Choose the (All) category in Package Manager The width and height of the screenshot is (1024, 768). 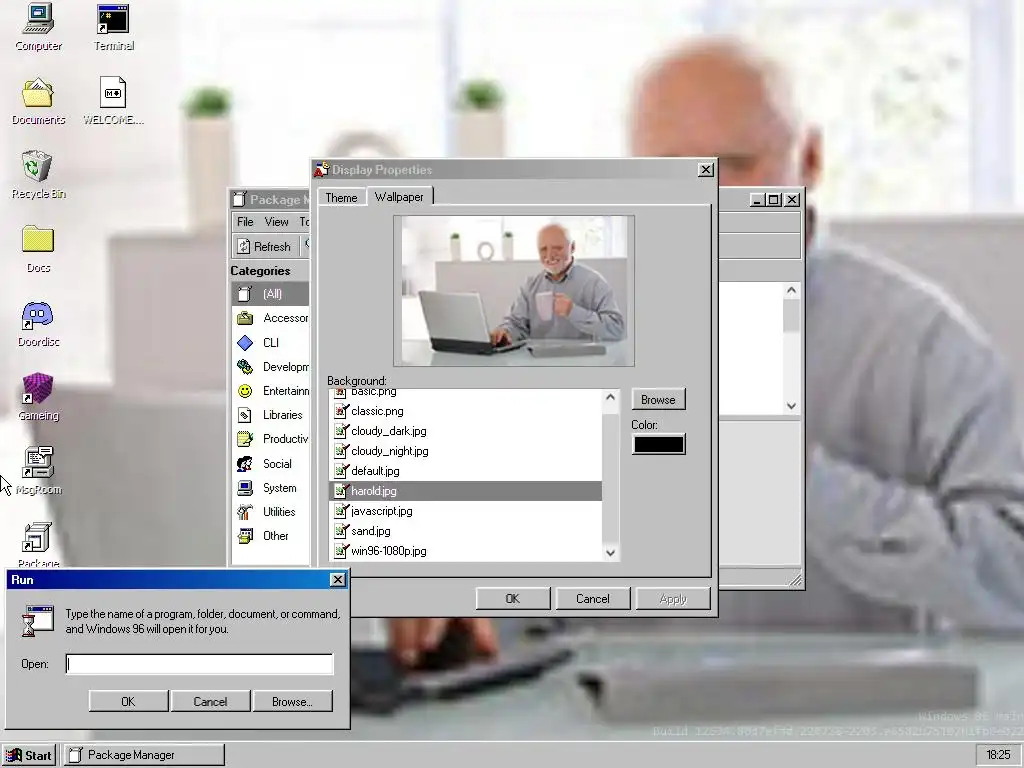click(x=270, y=294)
